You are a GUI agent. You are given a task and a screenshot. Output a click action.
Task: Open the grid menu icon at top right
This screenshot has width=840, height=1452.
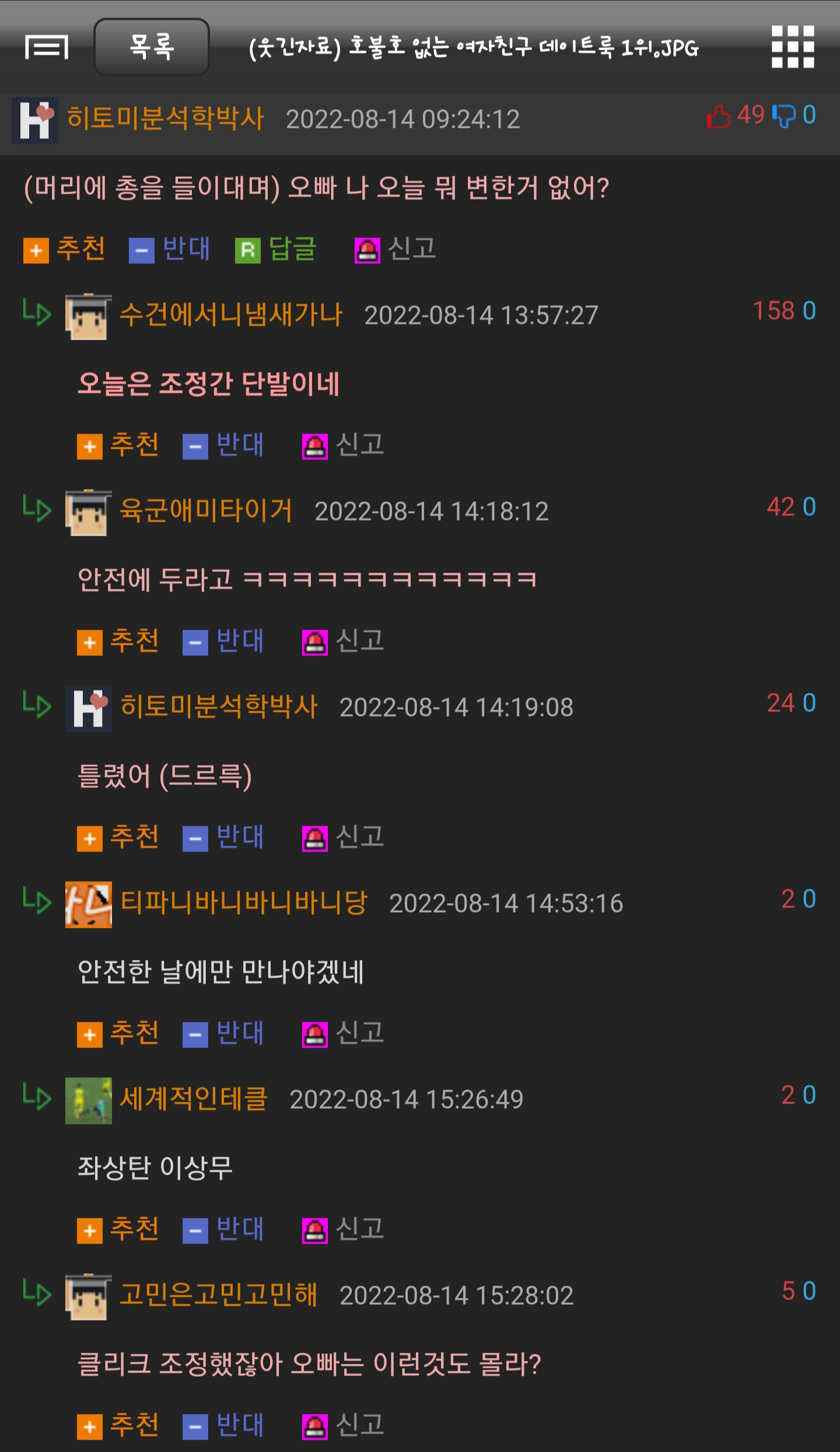793,47
